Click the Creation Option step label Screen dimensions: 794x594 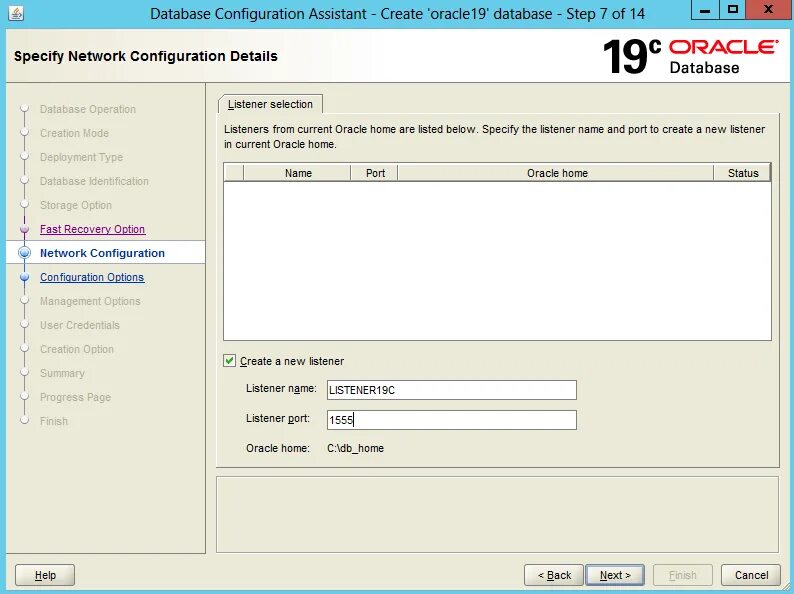point(76,349)
